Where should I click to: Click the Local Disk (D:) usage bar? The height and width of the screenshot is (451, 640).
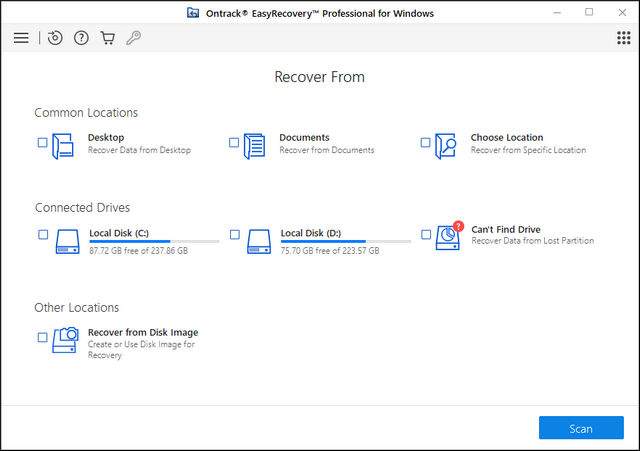pos(346,242)
